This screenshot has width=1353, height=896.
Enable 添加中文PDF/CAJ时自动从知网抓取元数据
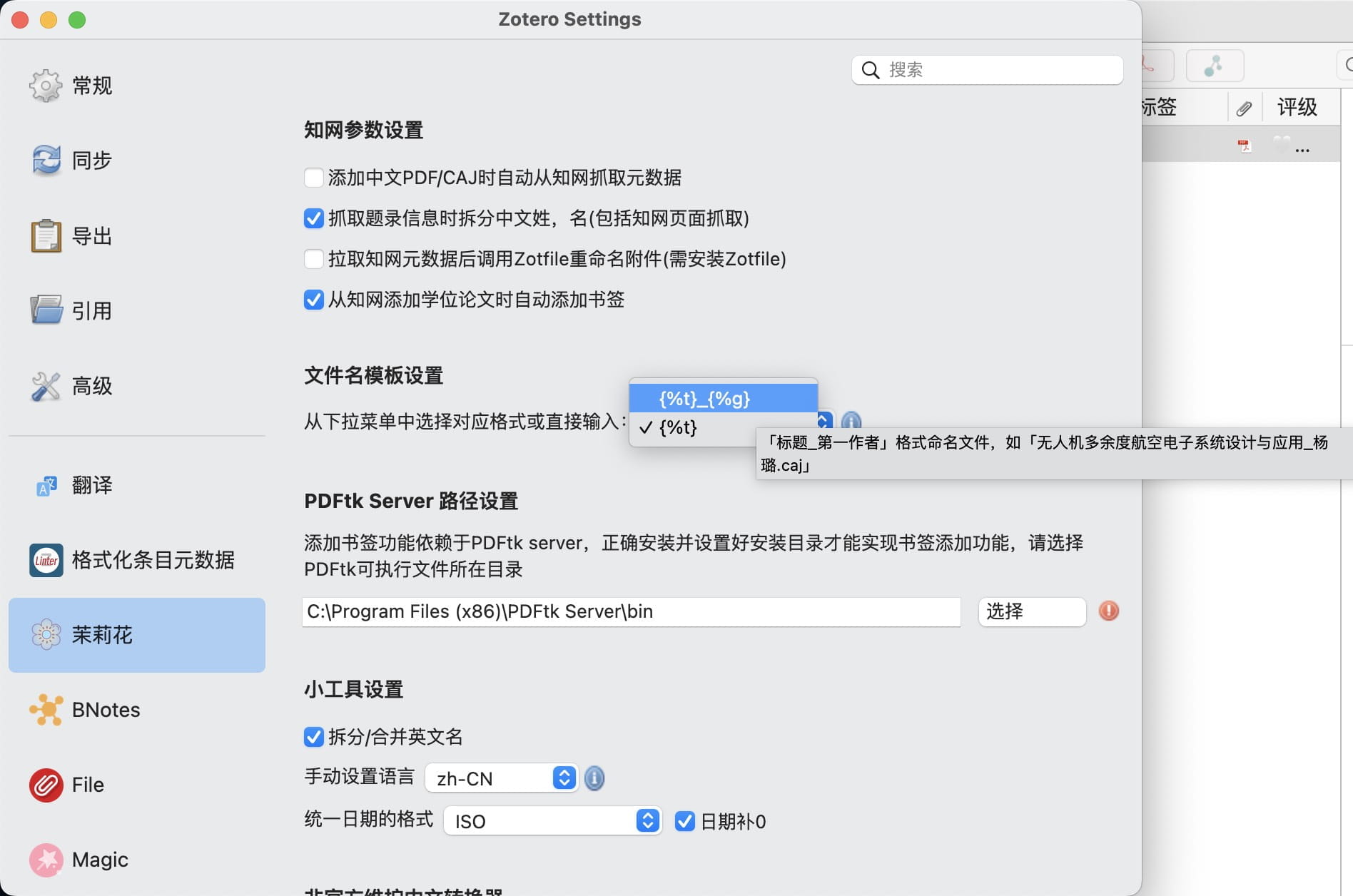314,178
